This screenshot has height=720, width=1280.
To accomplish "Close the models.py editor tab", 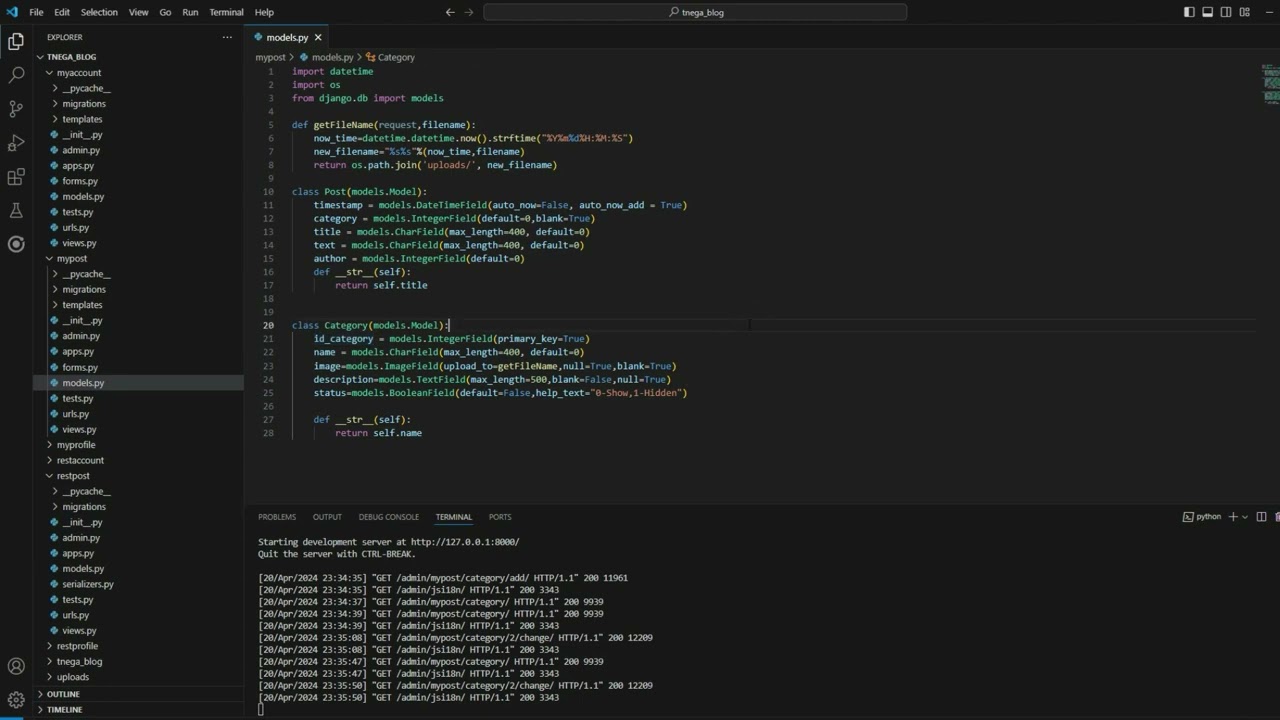I will pos(318,37).
